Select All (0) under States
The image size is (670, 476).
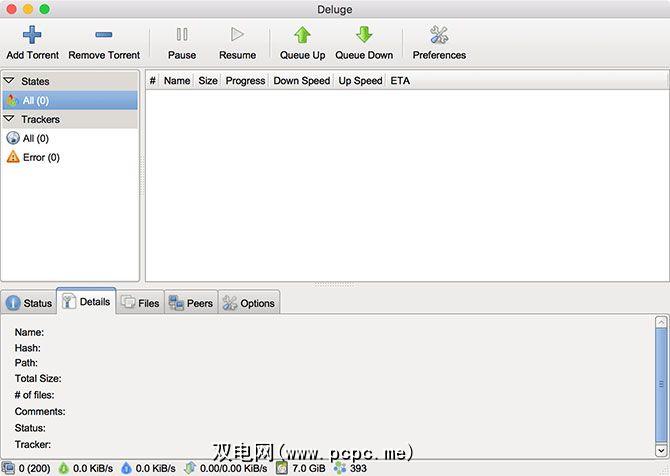tap(70, 100)
